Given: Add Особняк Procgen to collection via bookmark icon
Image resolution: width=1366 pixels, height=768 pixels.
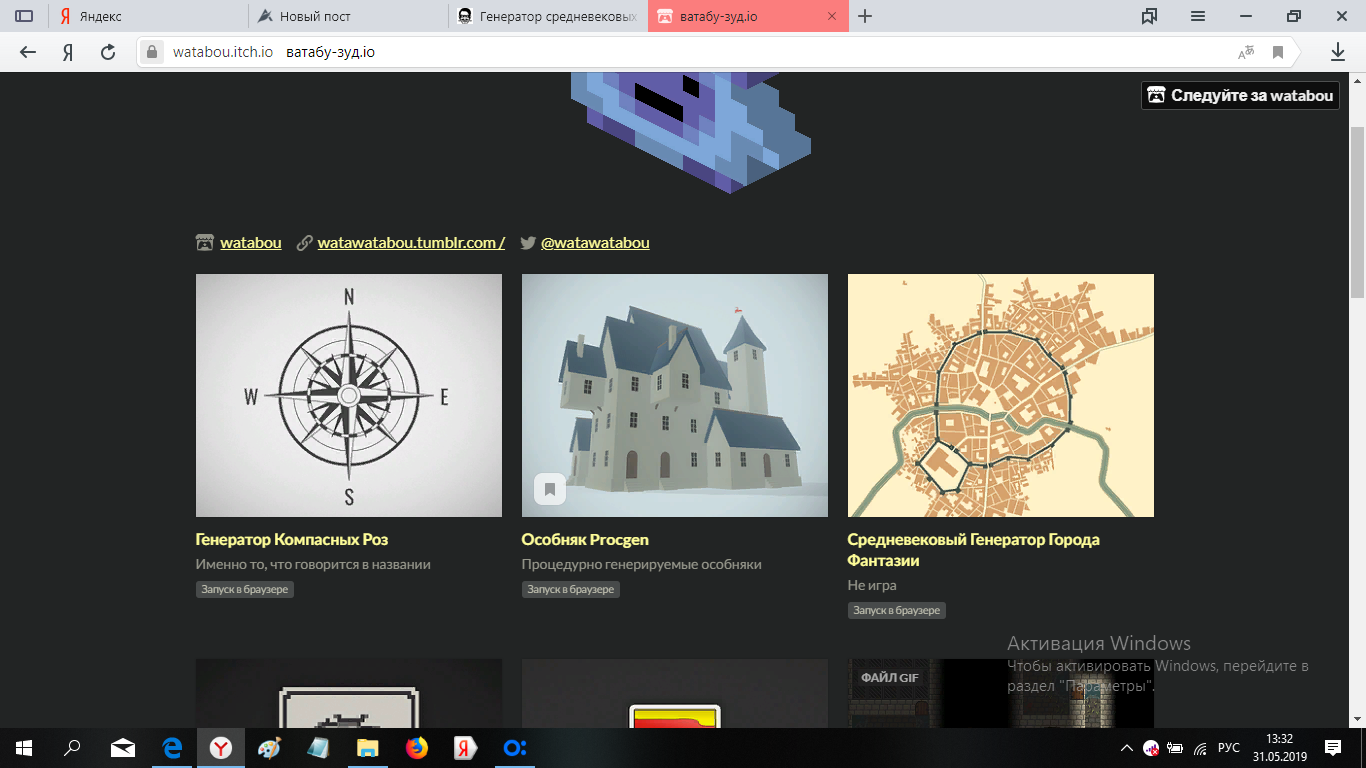Looking at the screenshot, I should click(549, 489).
